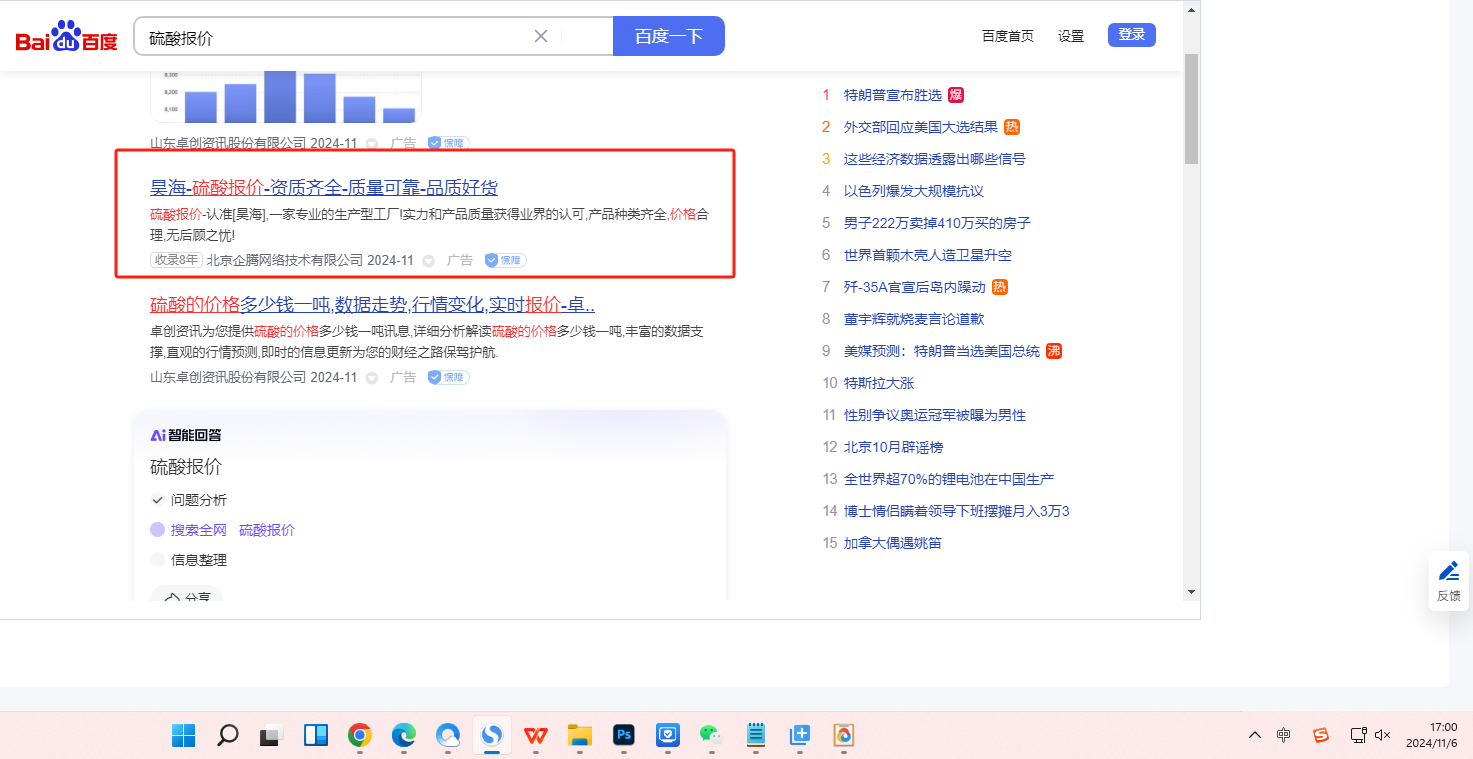Click the 登录 login button

[1131, 35]
